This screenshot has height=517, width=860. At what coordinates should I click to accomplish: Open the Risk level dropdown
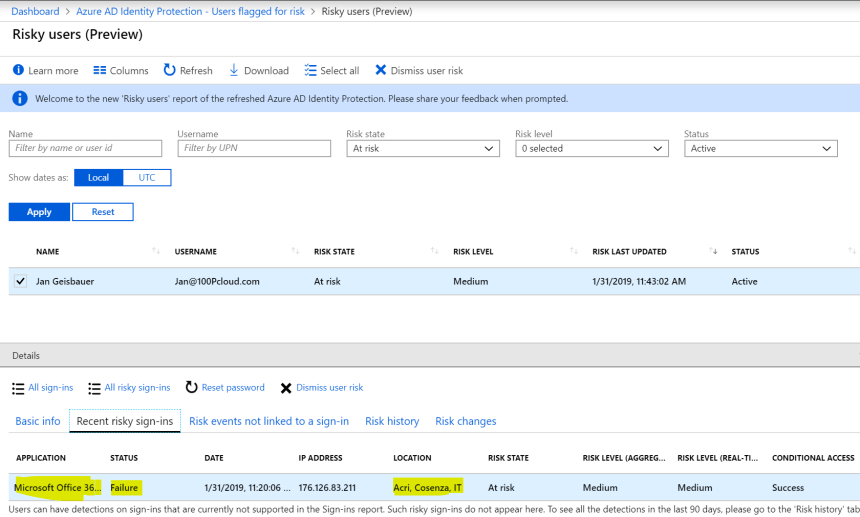point(591,149)
